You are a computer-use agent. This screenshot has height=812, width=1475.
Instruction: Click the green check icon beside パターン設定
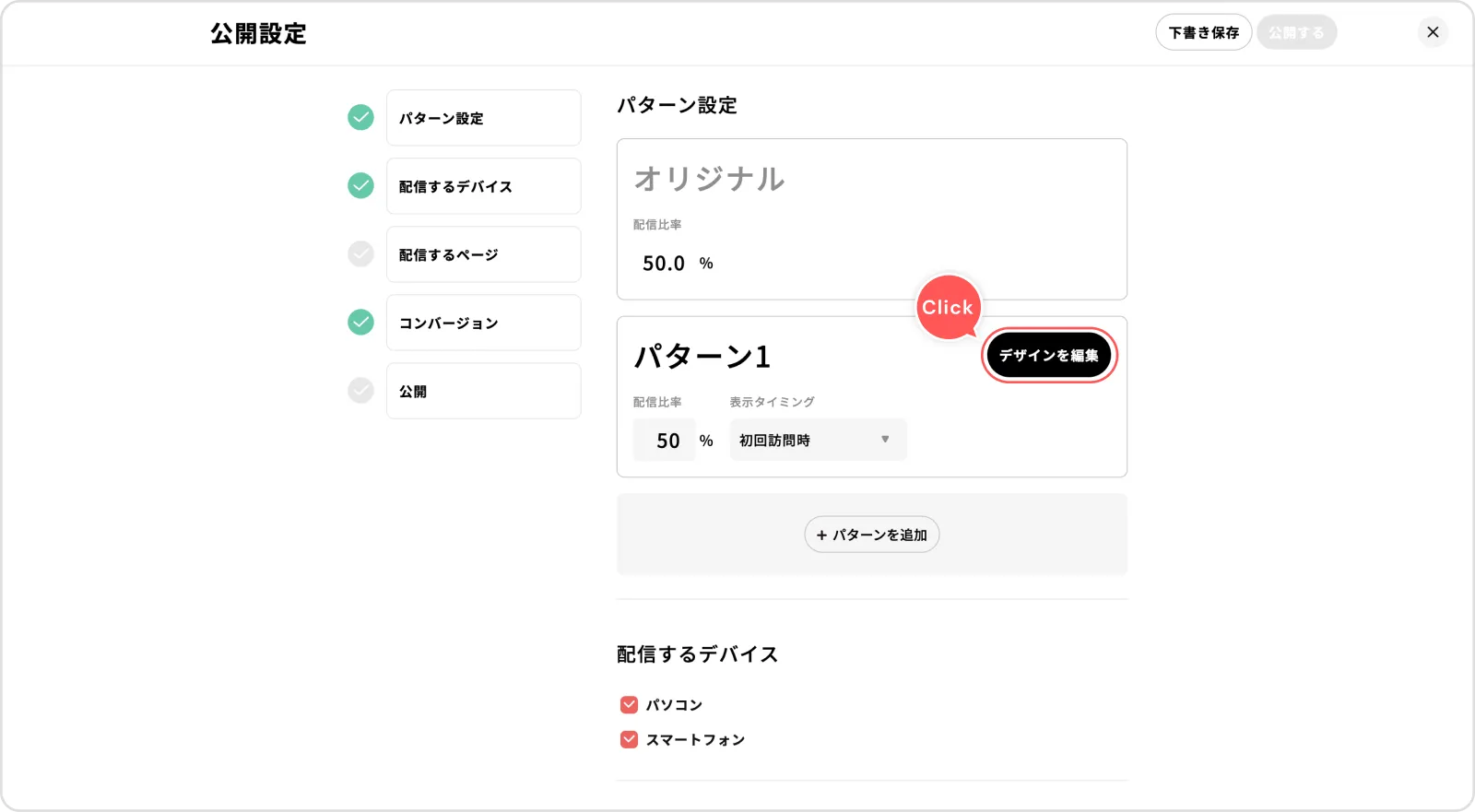point(360,117)
